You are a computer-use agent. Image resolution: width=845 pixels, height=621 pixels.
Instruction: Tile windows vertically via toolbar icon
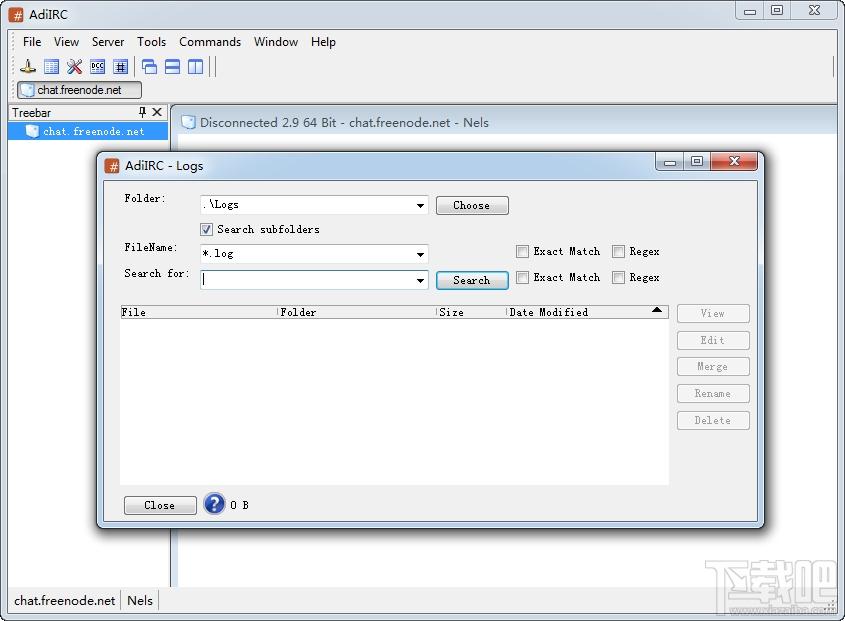click(x=195, y=67)
